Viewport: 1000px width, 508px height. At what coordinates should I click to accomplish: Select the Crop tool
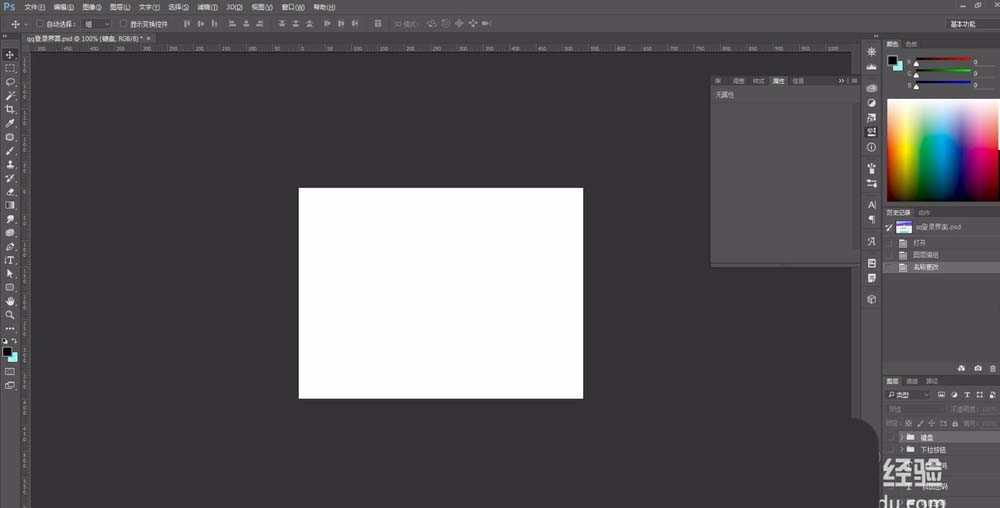click(x=10, y=109)
